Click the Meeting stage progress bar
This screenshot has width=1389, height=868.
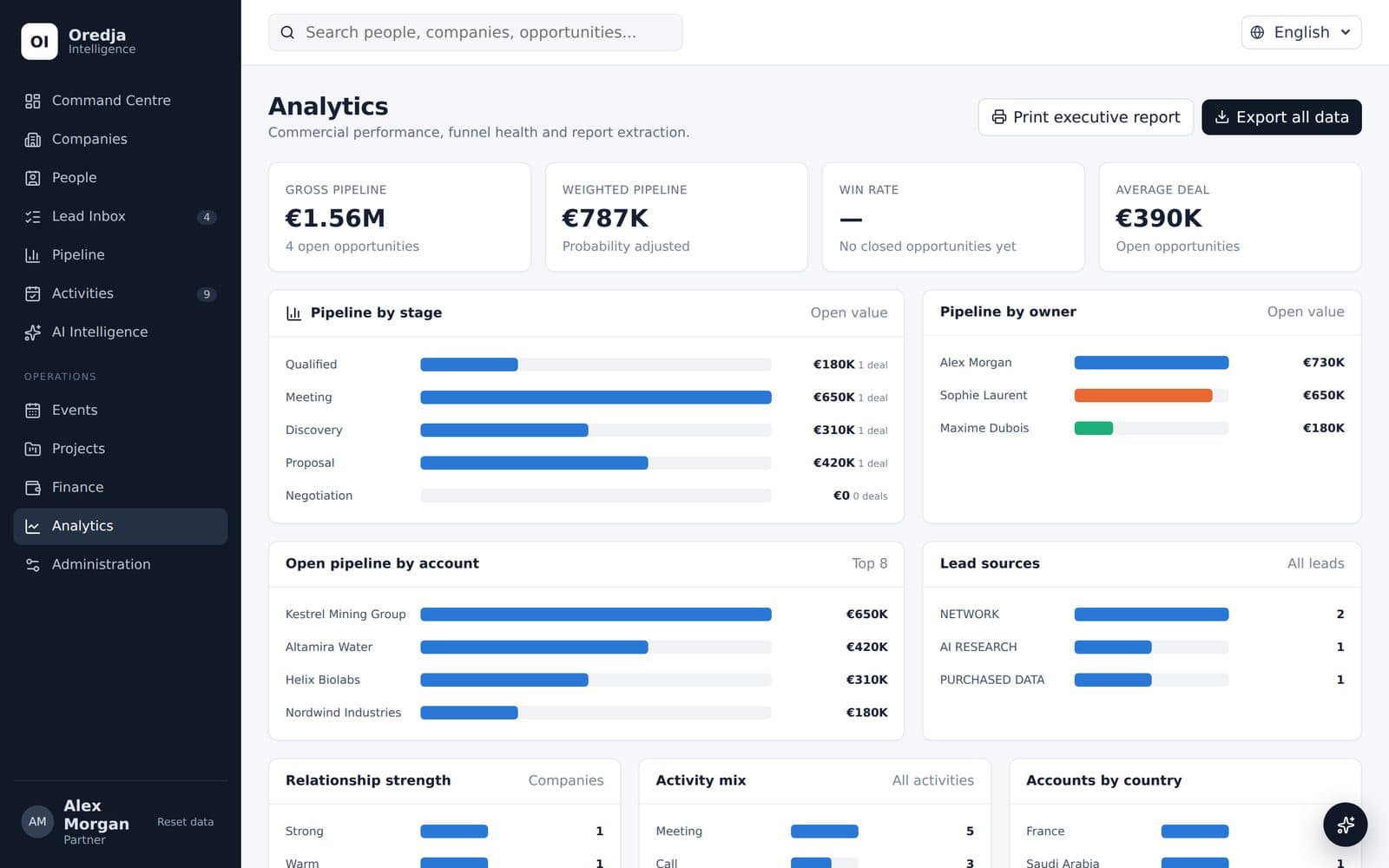pyautogui.click(x=596, y=398)
